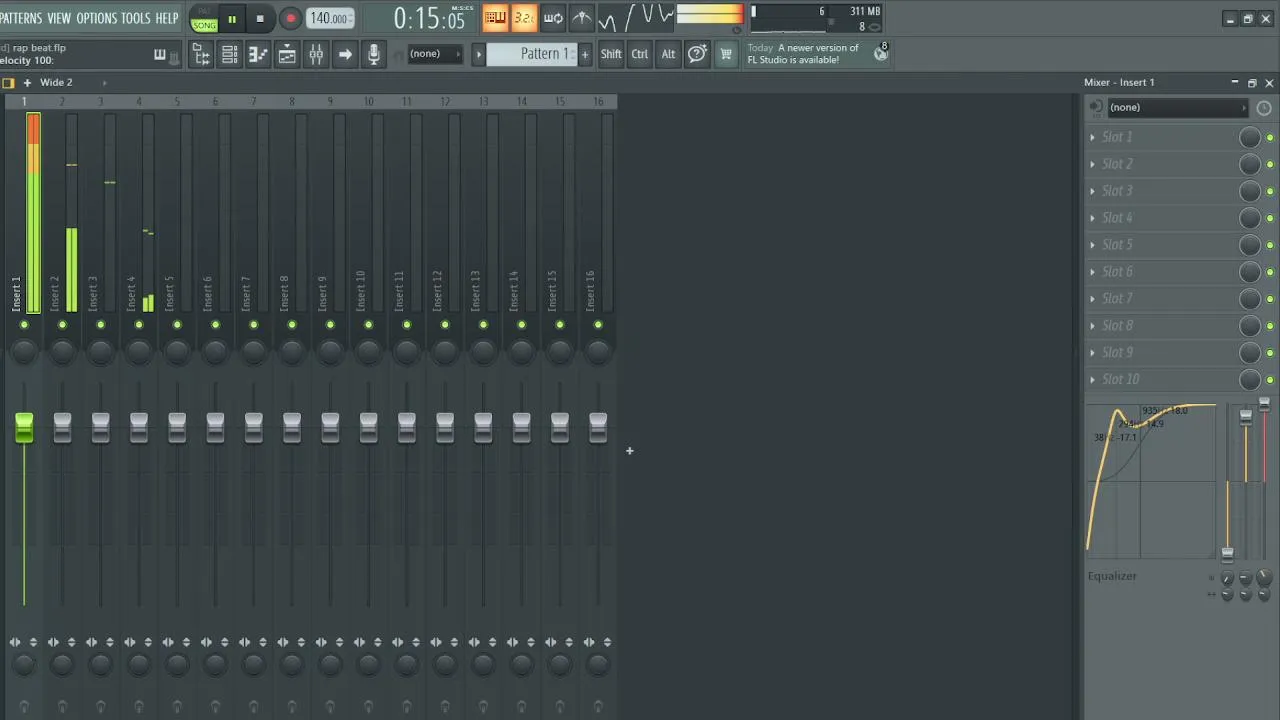Screen dimensions: 1280x720
Task: Click the yellow square mixer menu icon
Action: coord(8,82)
